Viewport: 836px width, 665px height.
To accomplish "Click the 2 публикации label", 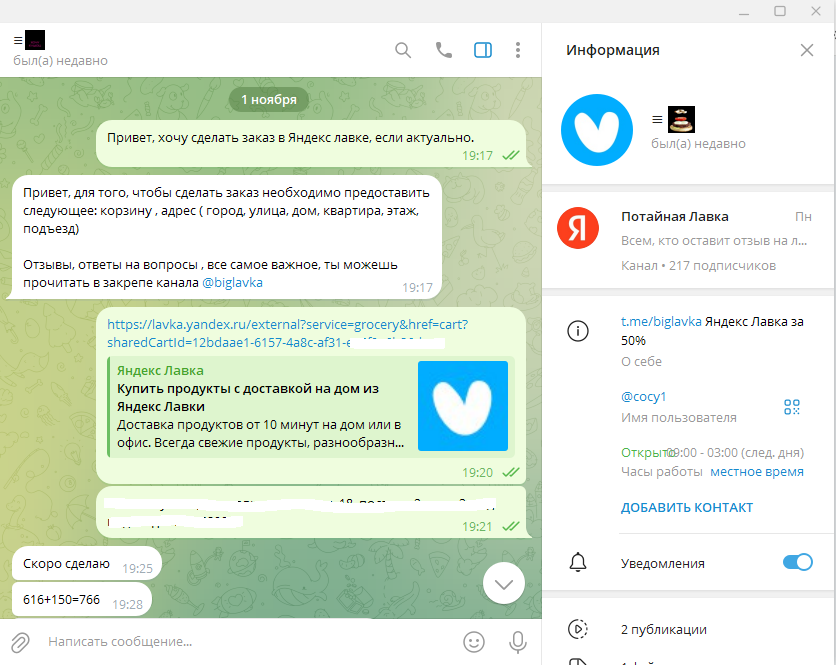I will pyautogui.click(x=664, y=630).
